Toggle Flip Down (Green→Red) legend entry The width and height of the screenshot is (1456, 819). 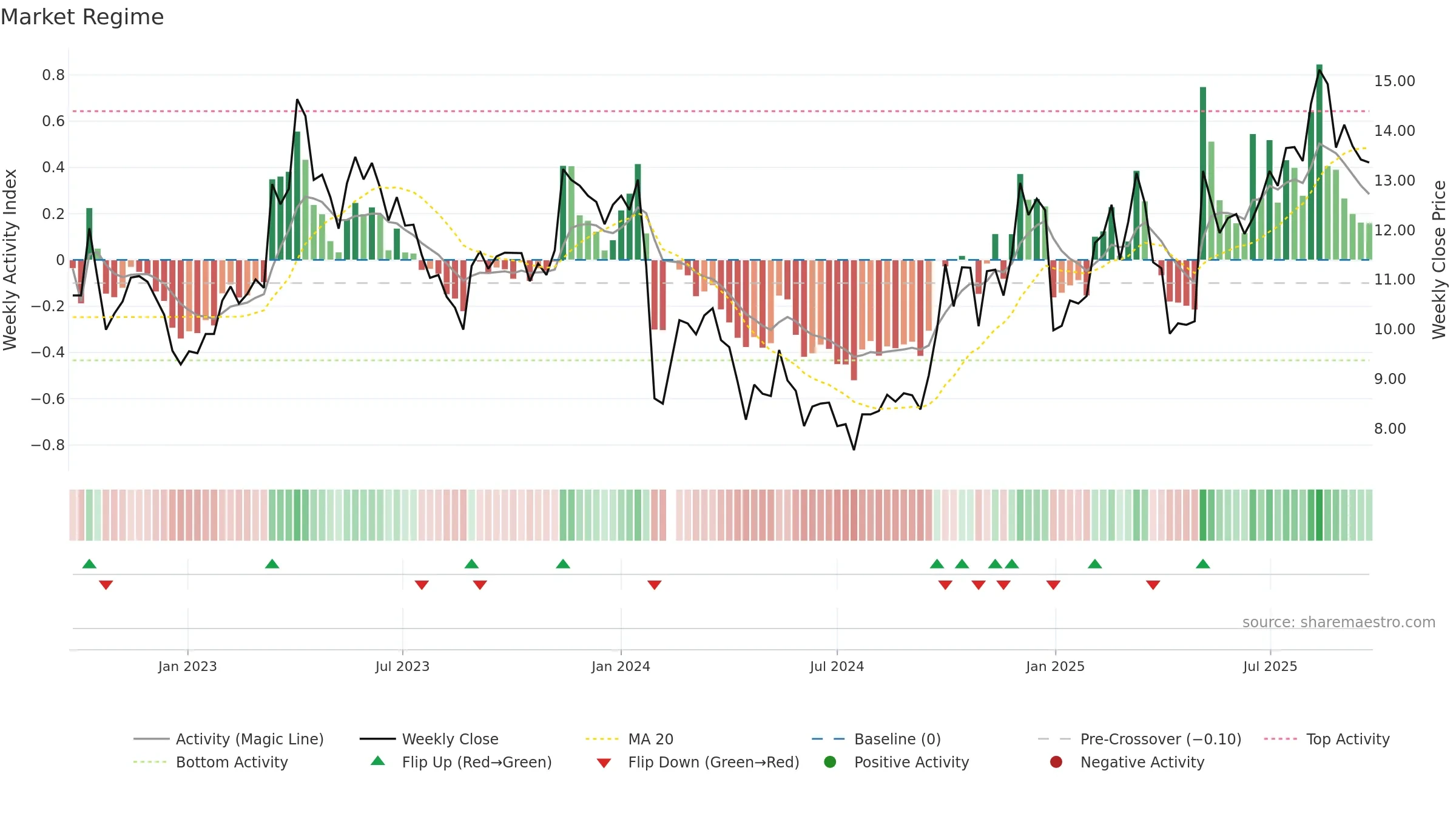click(x=698, y=762)
